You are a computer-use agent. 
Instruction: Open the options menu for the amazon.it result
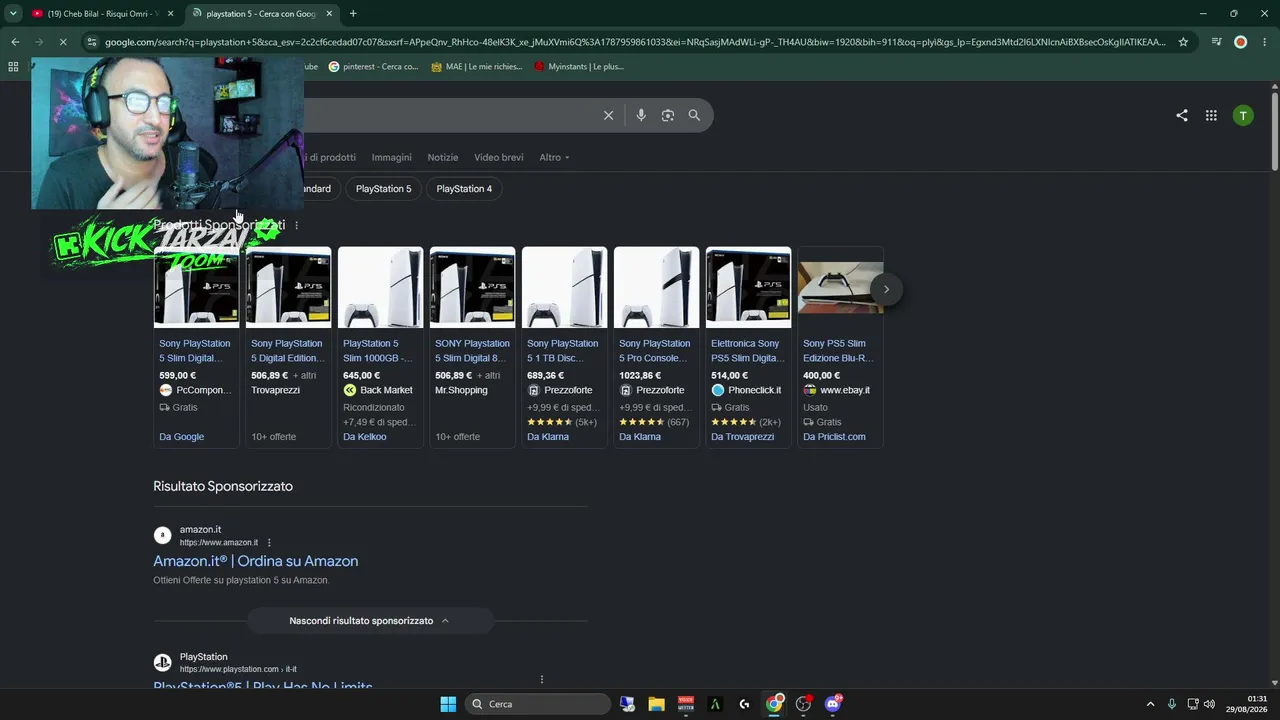click(x=269, y=542)
